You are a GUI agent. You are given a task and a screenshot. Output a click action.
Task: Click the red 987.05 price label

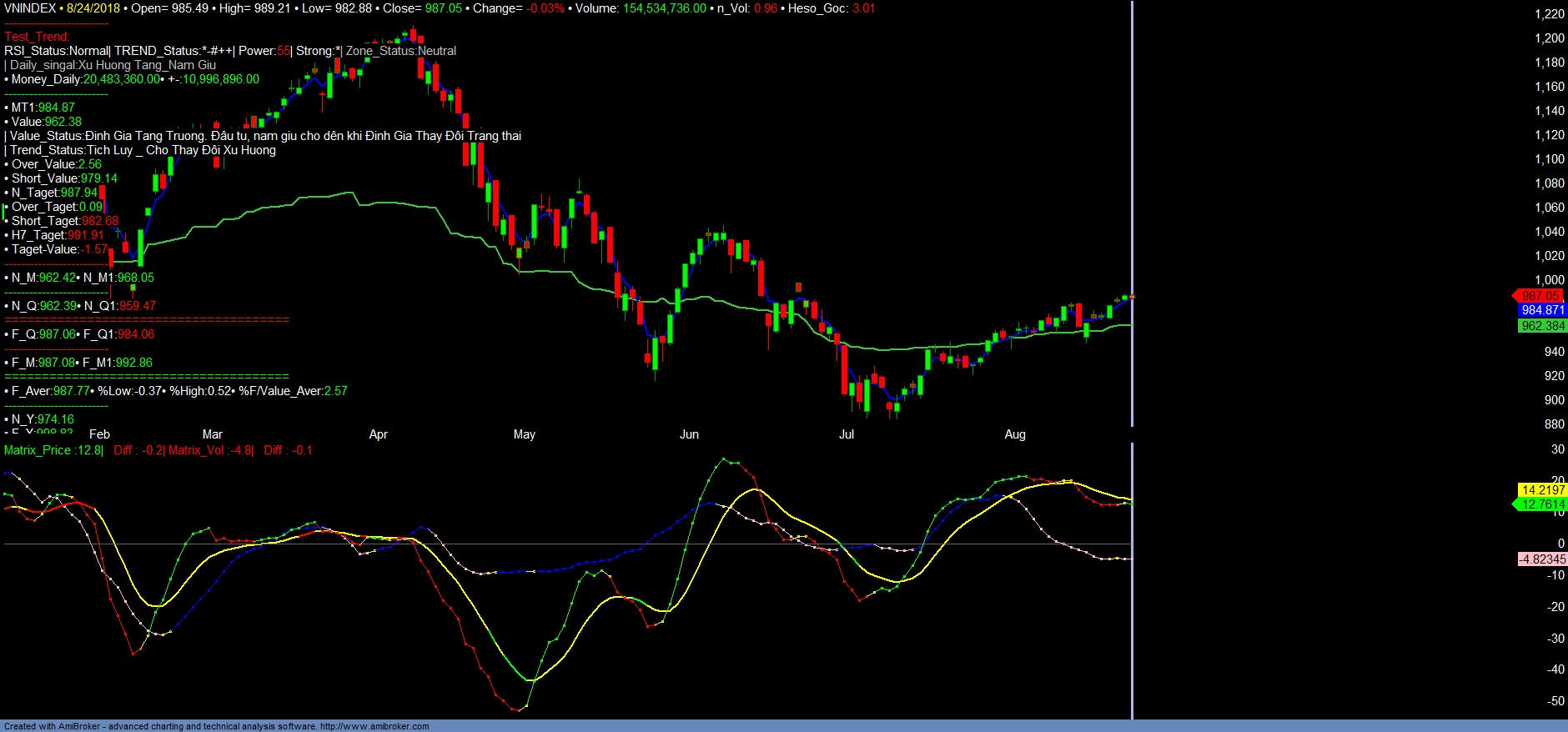coord(1540,296)
